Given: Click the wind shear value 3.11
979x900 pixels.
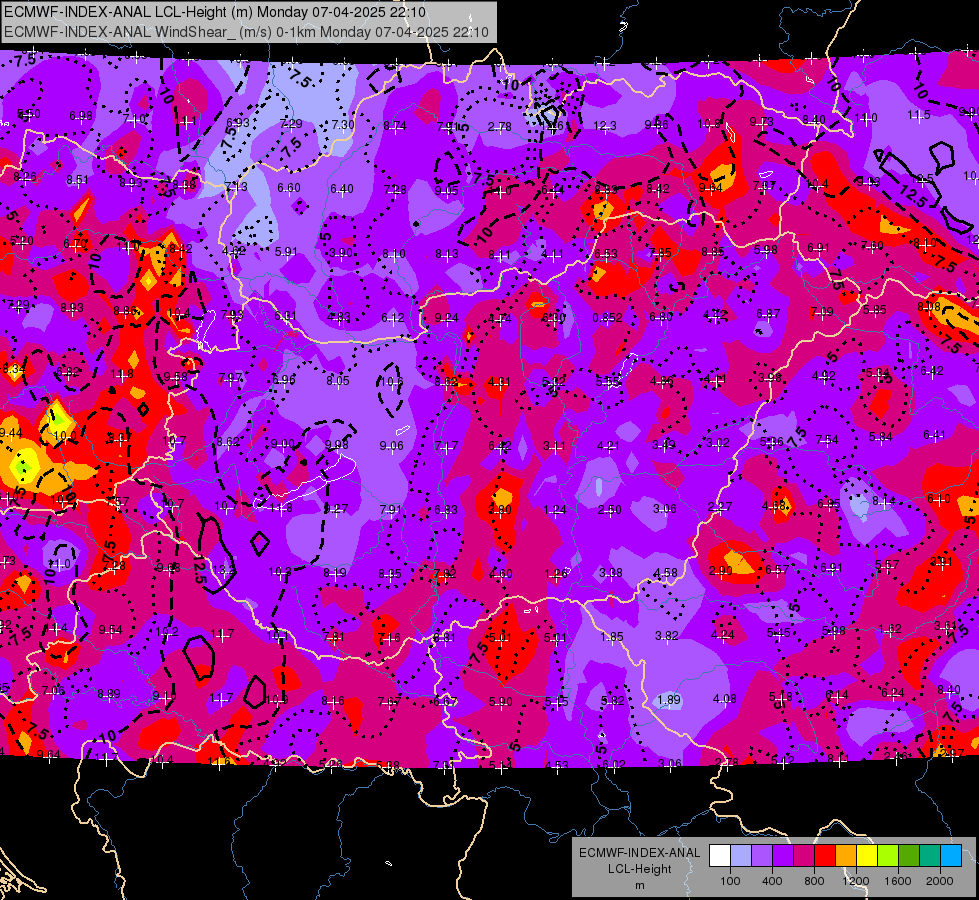Looking at the screenshot, I should point(554,446).
